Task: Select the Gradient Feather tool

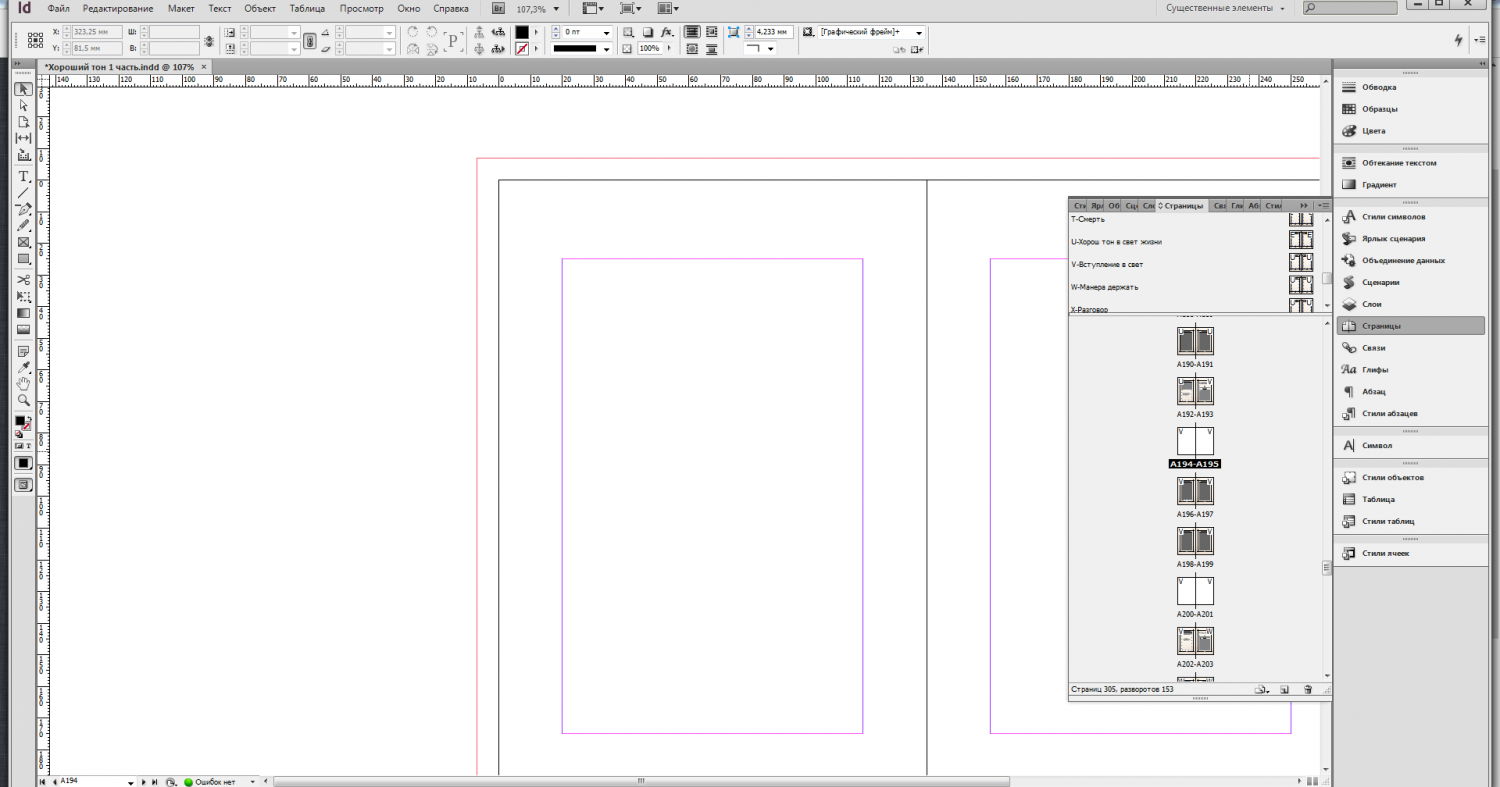Action: coord(23,329)
